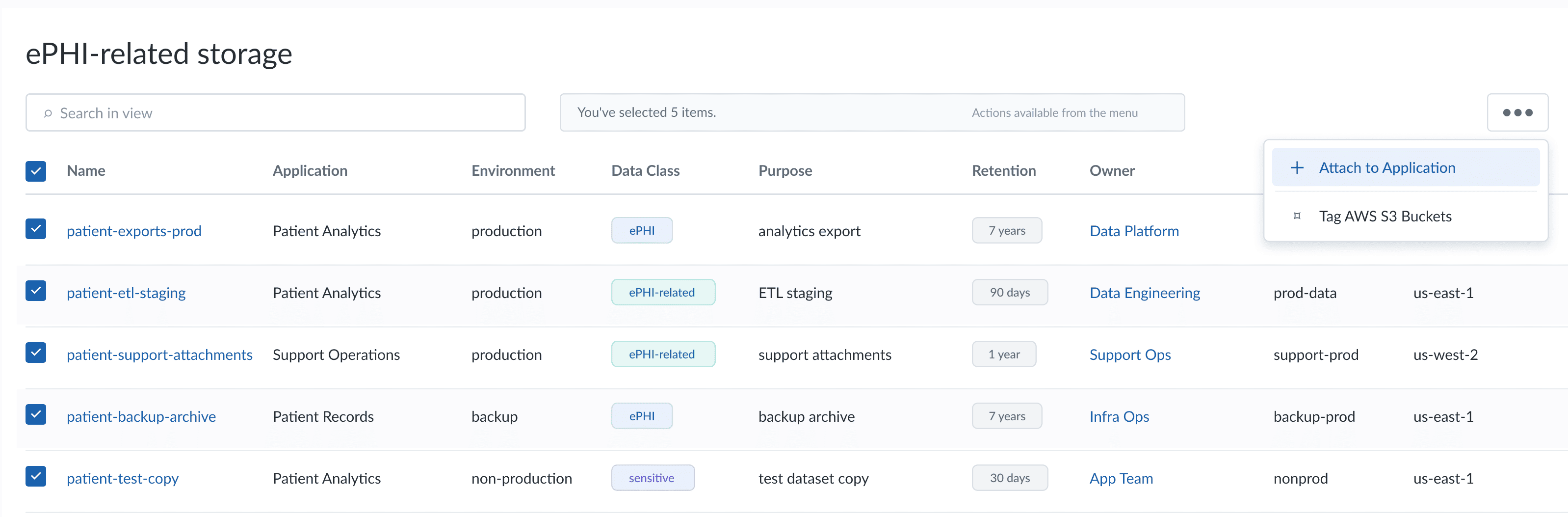Viewport: 1568px width, 517px height.
Task: Click the magnifier icon in search box
Action: click(x=48, y=113)
